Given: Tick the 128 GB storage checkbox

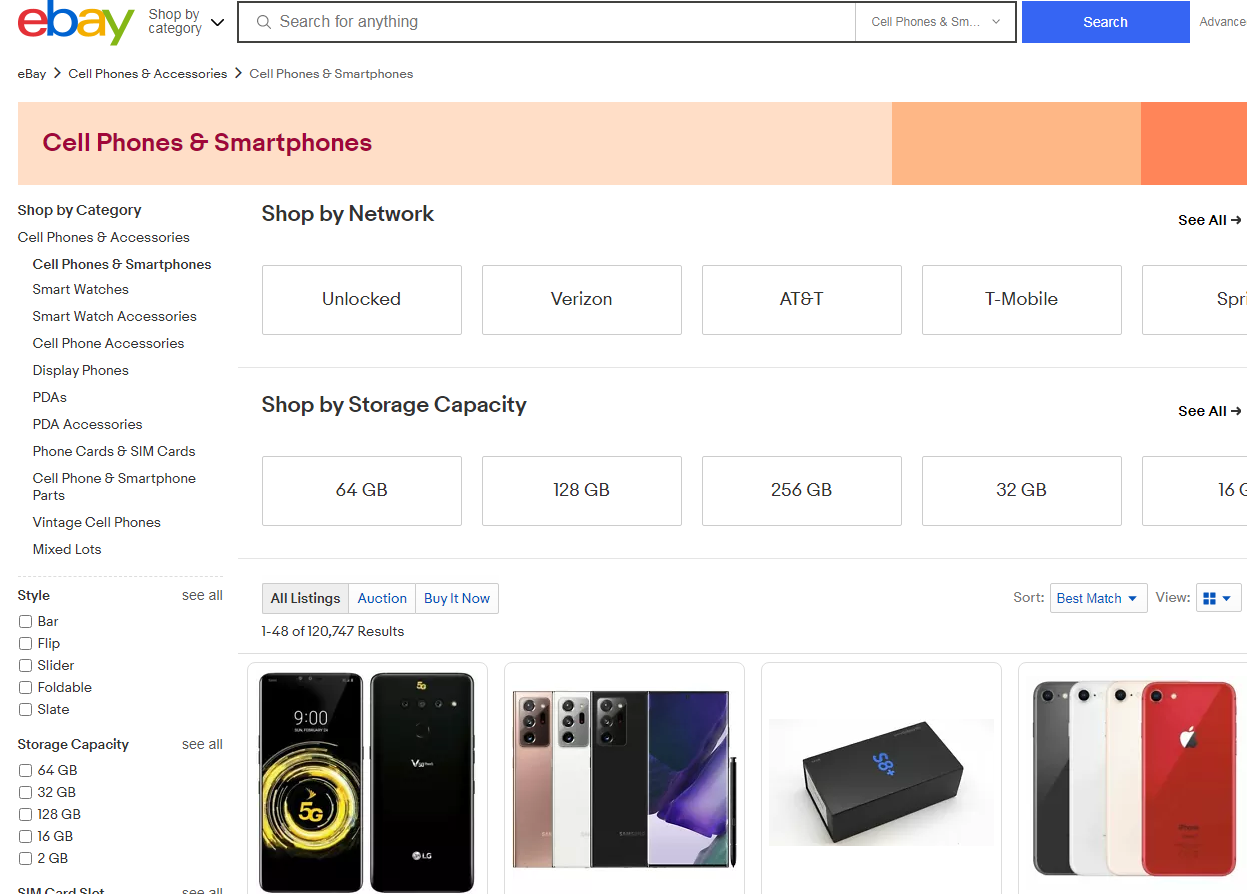Looking at the screenshot, I should click(26, 814).
